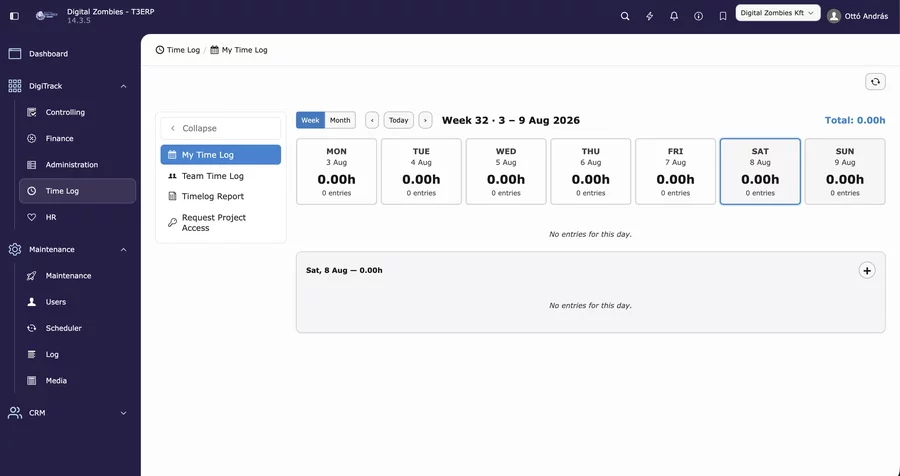Click the Users person icon
This screenshot has height=476, width=900.
pos(32,302)
